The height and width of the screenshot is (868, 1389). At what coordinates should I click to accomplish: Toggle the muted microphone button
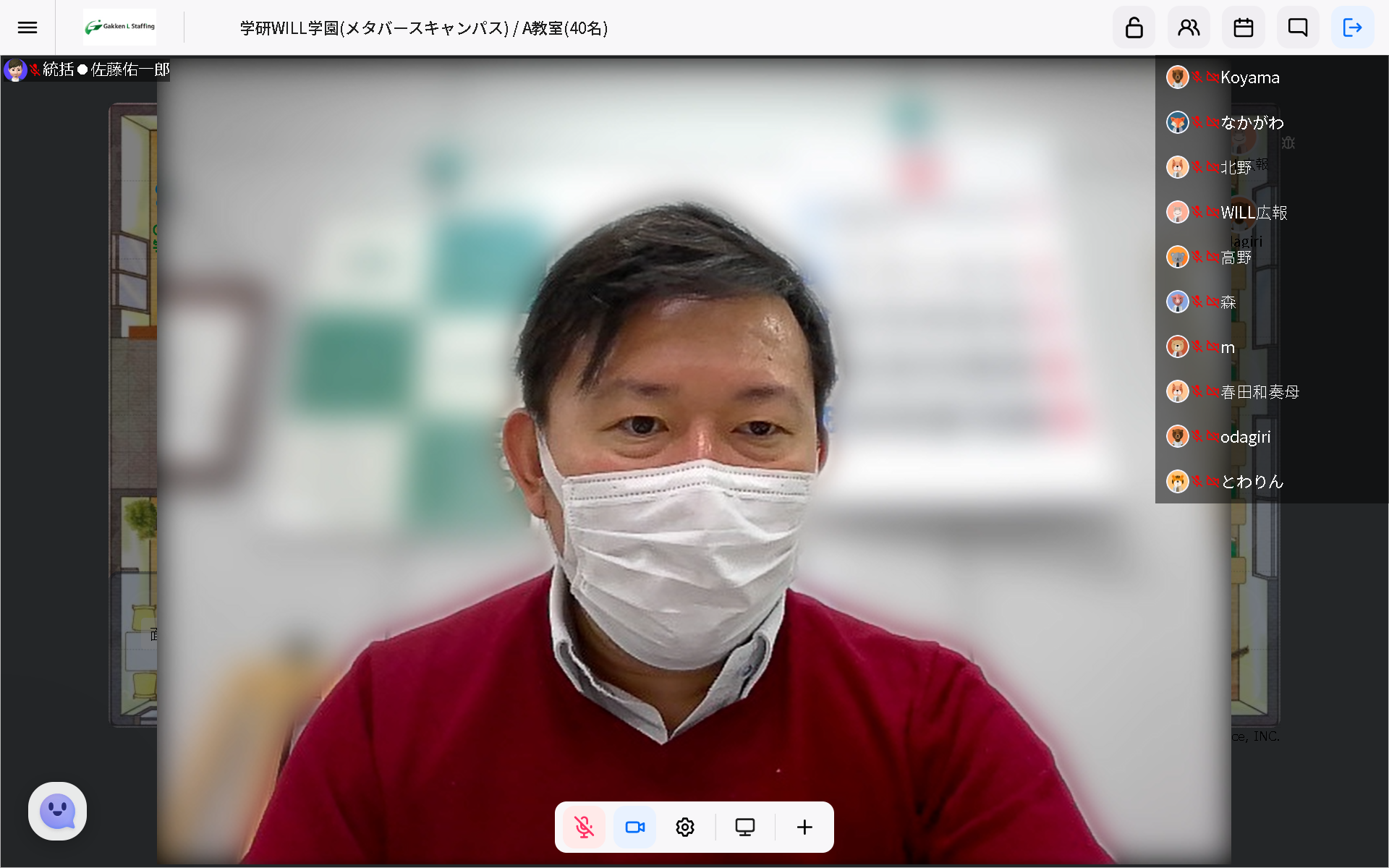pyautogui.click(x=584, y=827)
